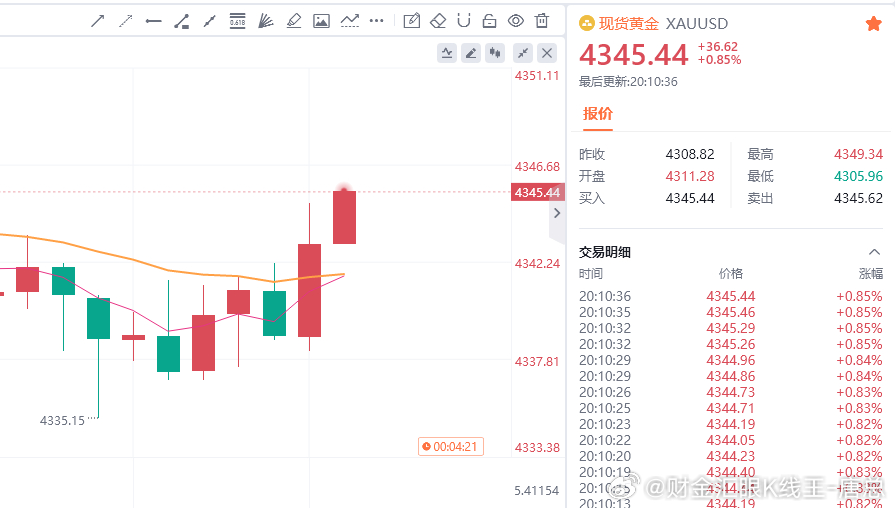This screenshot has width=895, height=508.
Task: Click the 最低 value 4305.96
Action: [858, 176]
